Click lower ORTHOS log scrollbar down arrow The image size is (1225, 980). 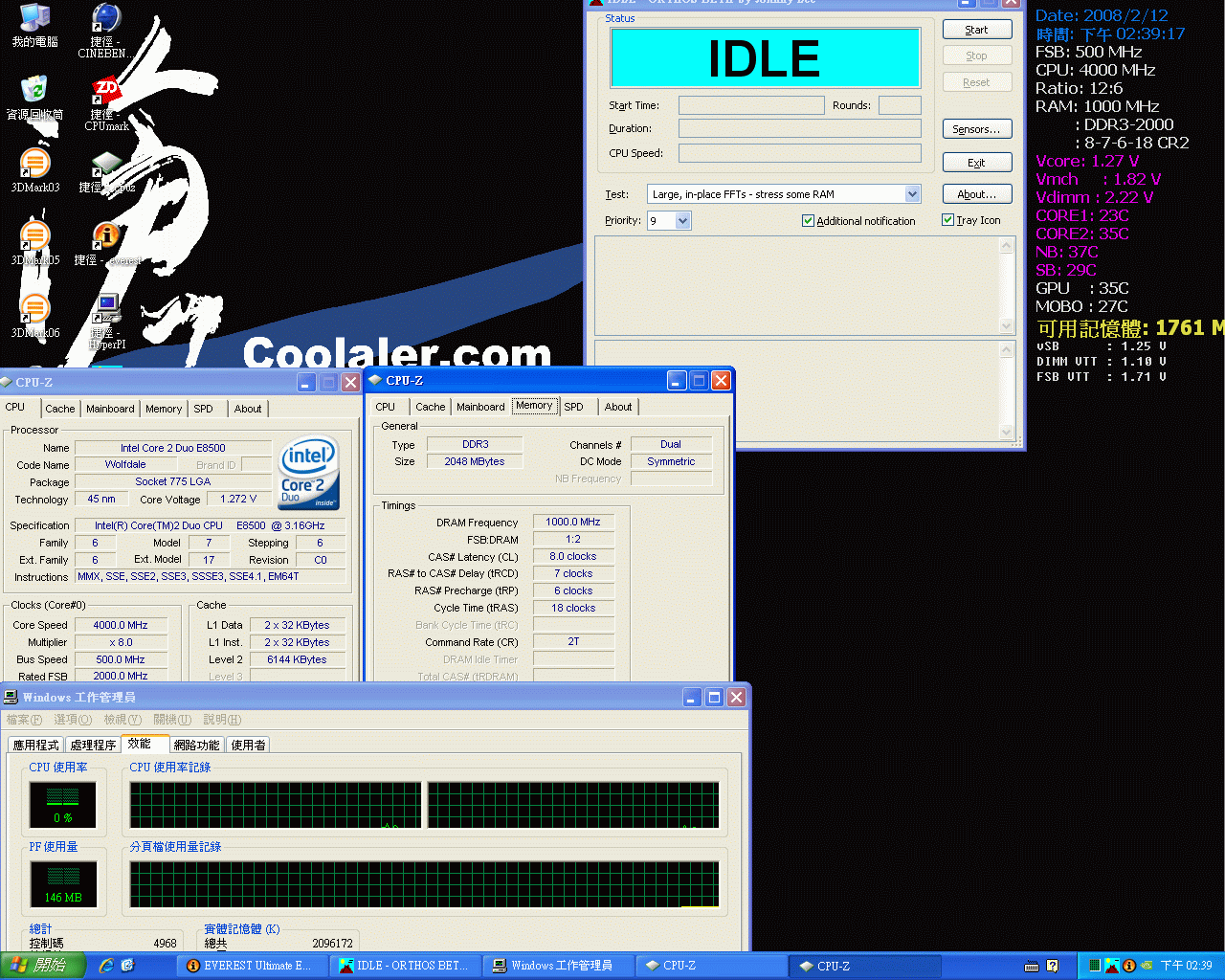[1006, 432]
